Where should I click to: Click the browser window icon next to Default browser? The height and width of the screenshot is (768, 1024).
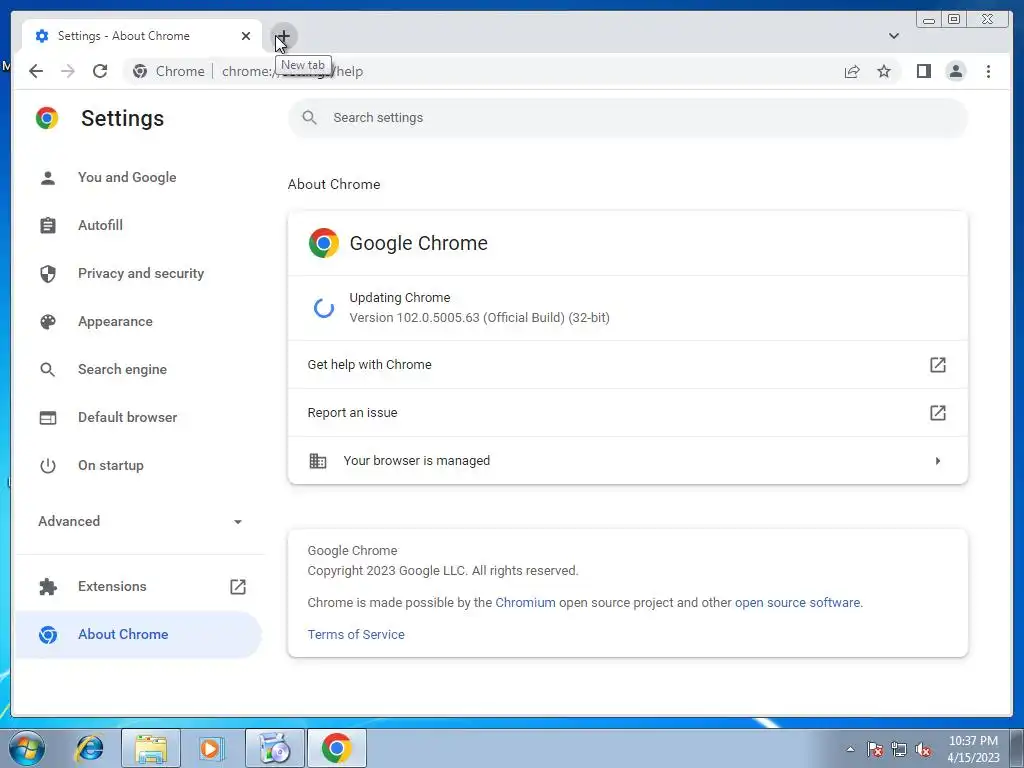coord(48,417)
